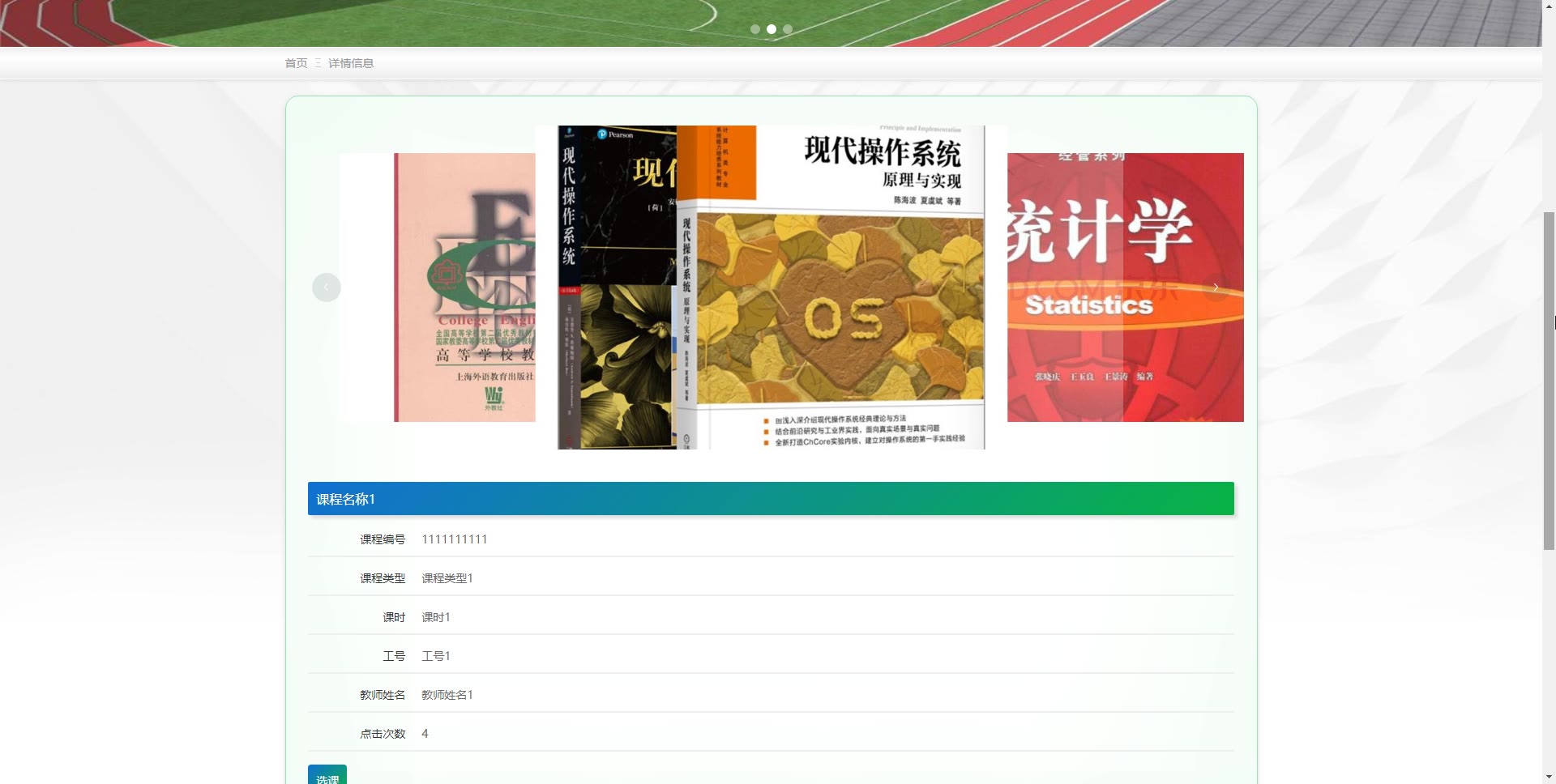The height and width of the screenshot is (784, 1556).
Task: Click the 课时 label
Action: click(x=394, y=617)
